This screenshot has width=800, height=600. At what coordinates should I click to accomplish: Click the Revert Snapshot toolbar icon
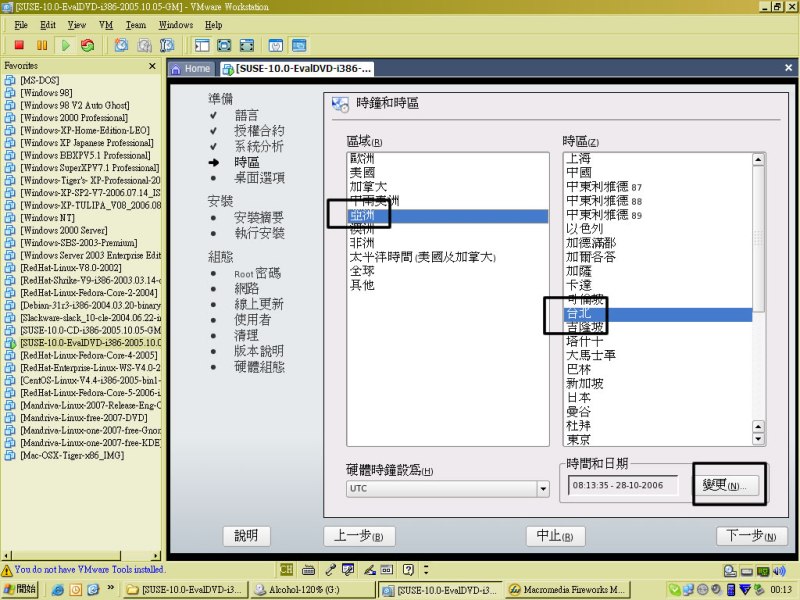[144, 45]
